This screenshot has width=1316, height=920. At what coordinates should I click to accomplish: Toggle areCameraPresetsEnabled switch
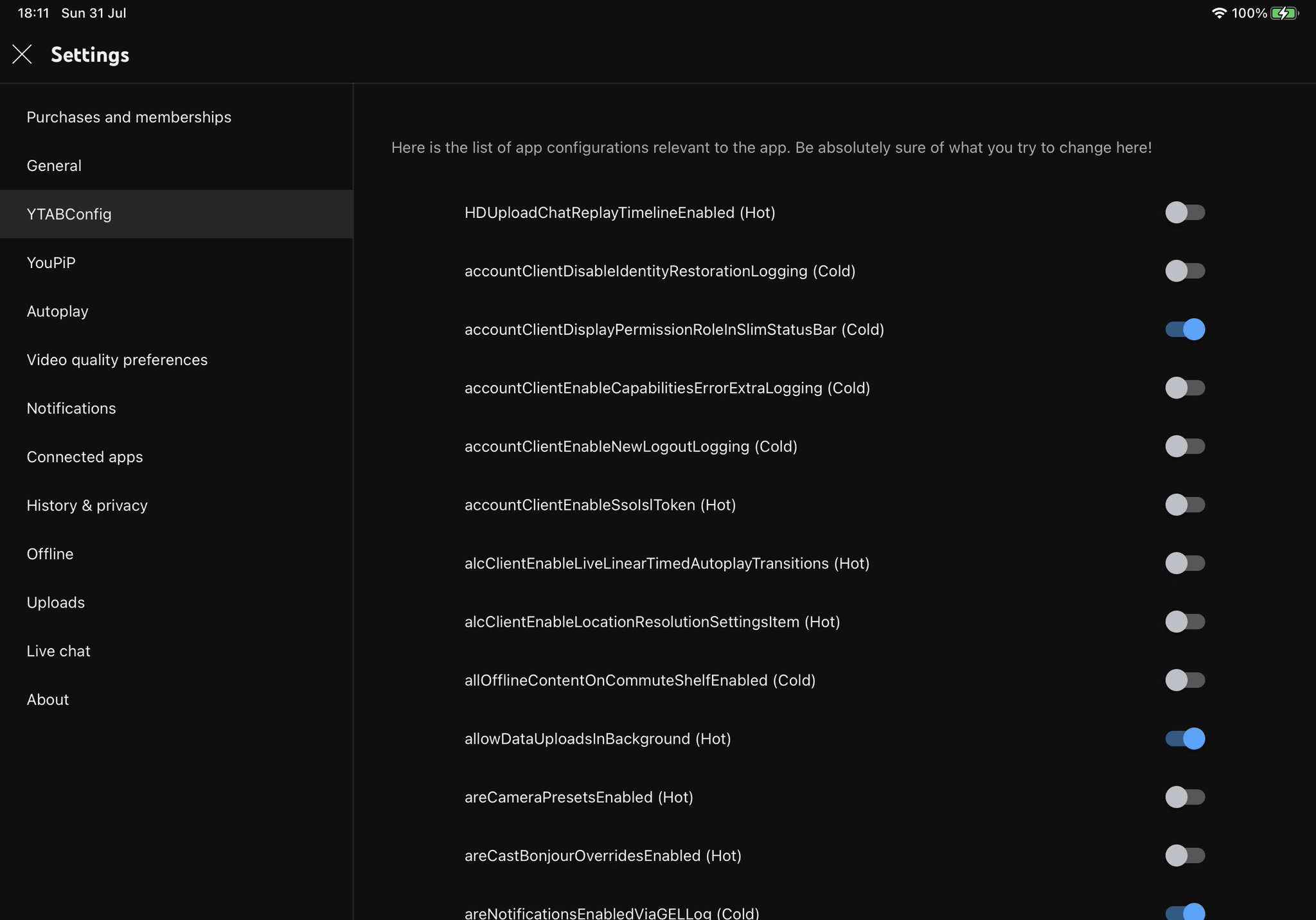[x=1185, y=797]
